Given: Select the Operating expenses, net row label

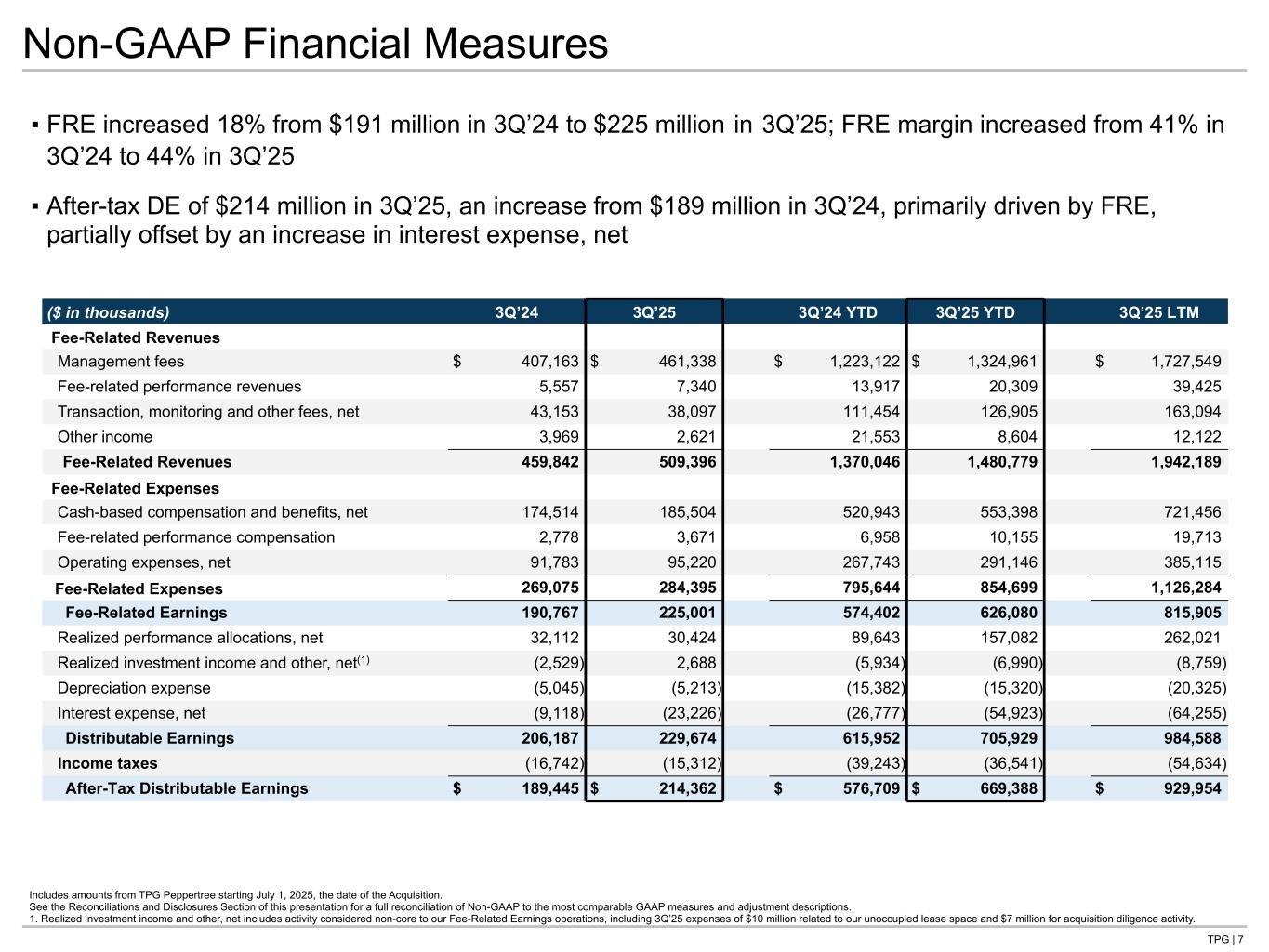Looking at the screenshot, I should click(x=143, y=562).
